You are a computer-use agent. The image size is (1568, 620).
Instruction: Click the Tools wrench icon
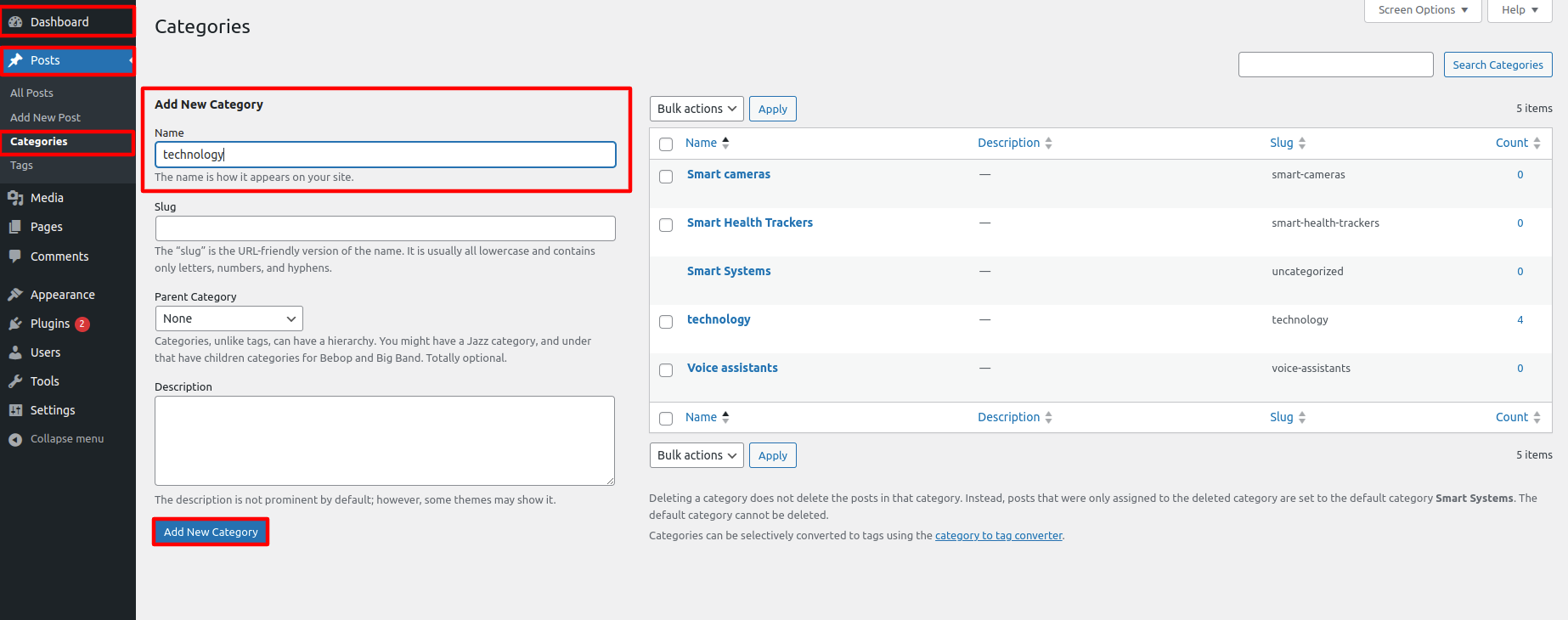point(15,381)
